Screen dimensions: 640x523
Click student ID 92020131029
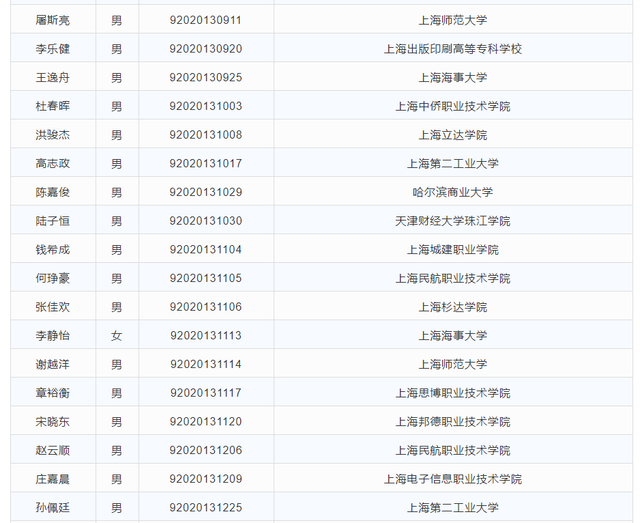point(206,192)
